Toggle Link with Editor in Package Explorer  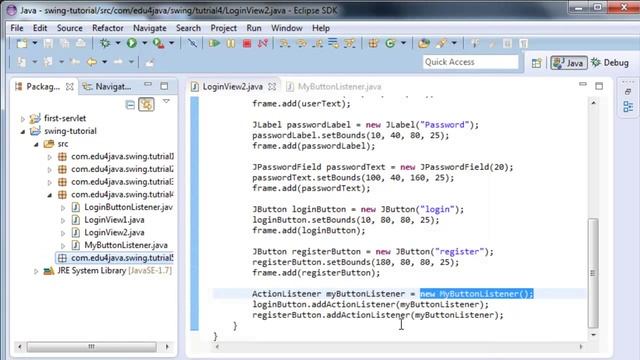click(x=146, y=104)
